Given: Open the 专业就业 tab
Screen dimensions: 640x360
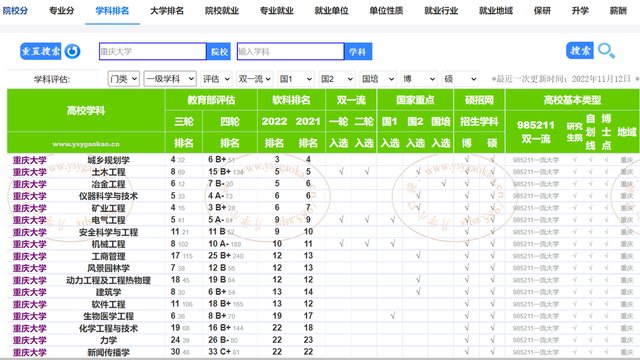Looking at the screenshot, I should 276,11.
